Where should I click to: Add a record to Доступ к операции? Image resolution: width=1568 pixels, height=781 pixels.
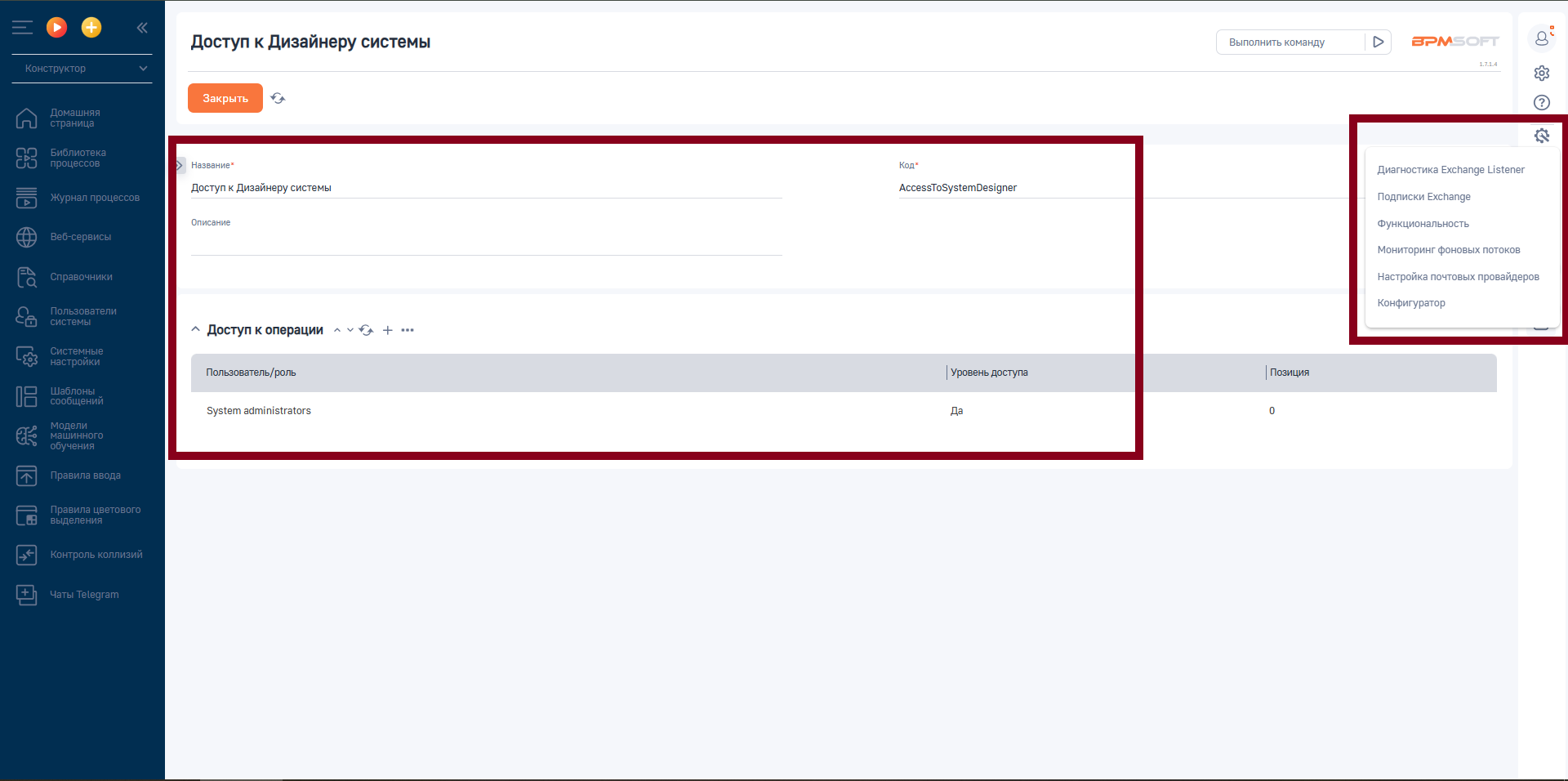click(x=388, y=330)
